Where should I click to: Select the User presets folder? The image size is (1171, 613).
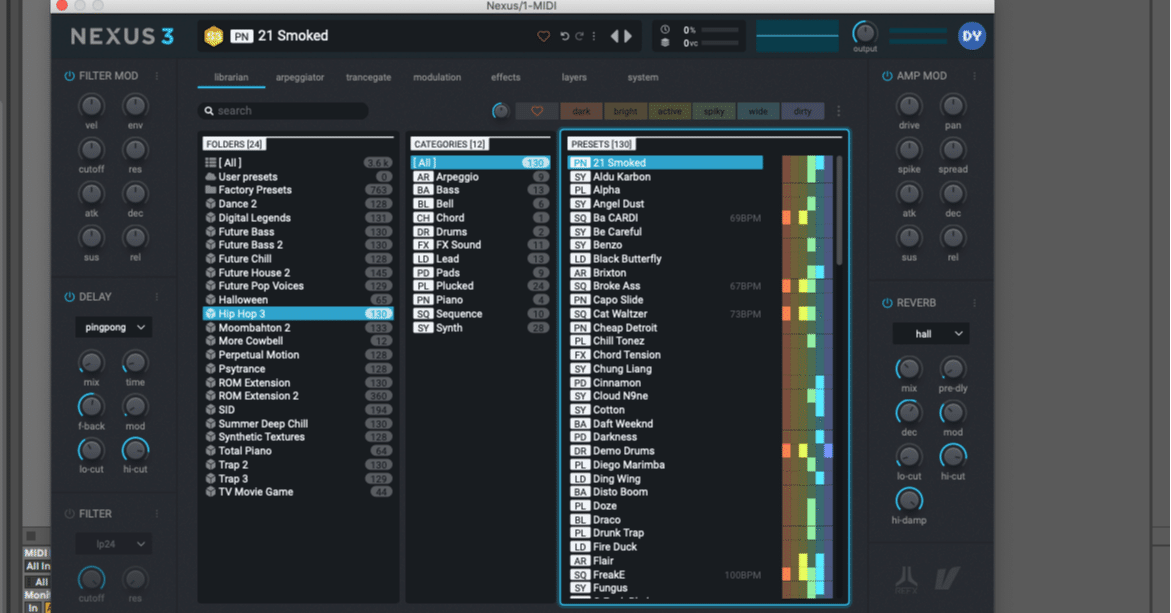click(x=298, y=177)
